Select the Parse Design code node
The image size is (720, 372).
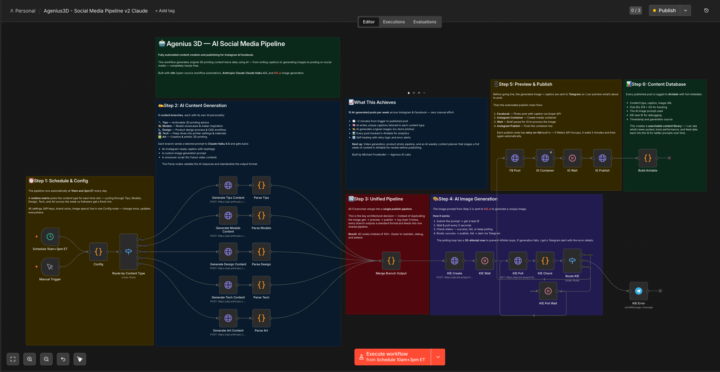point(261,252)
